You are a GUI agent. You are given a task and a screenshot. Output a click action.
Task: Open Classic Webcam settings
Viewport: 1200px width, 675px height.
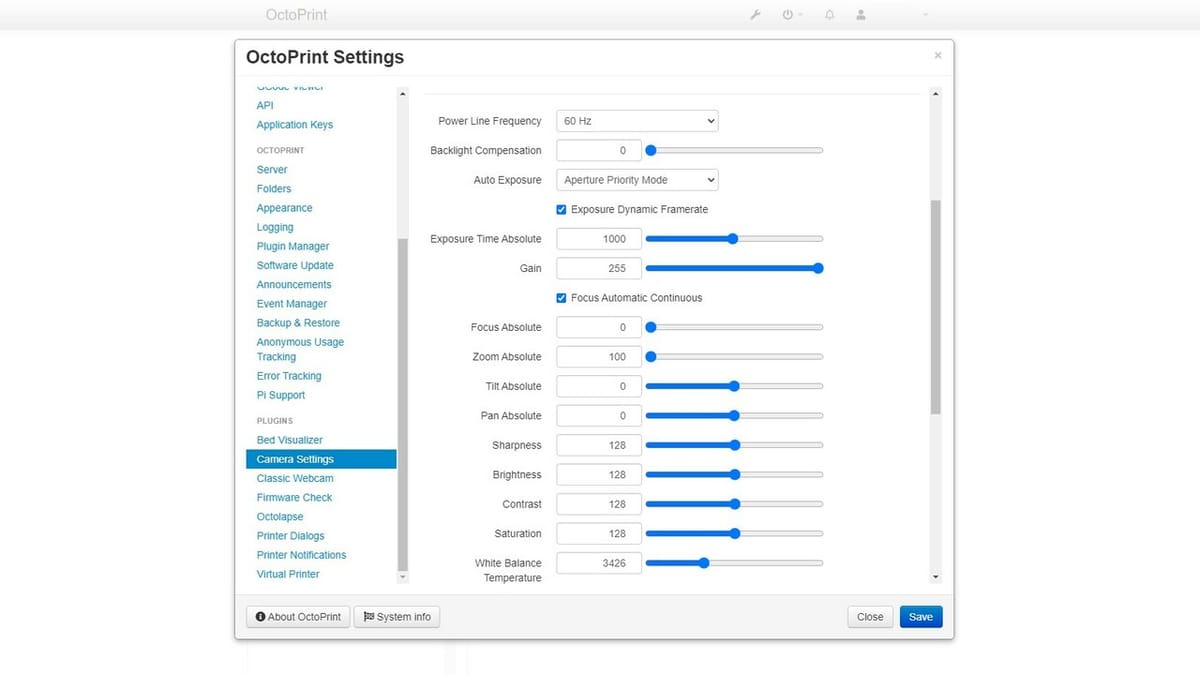295,478
